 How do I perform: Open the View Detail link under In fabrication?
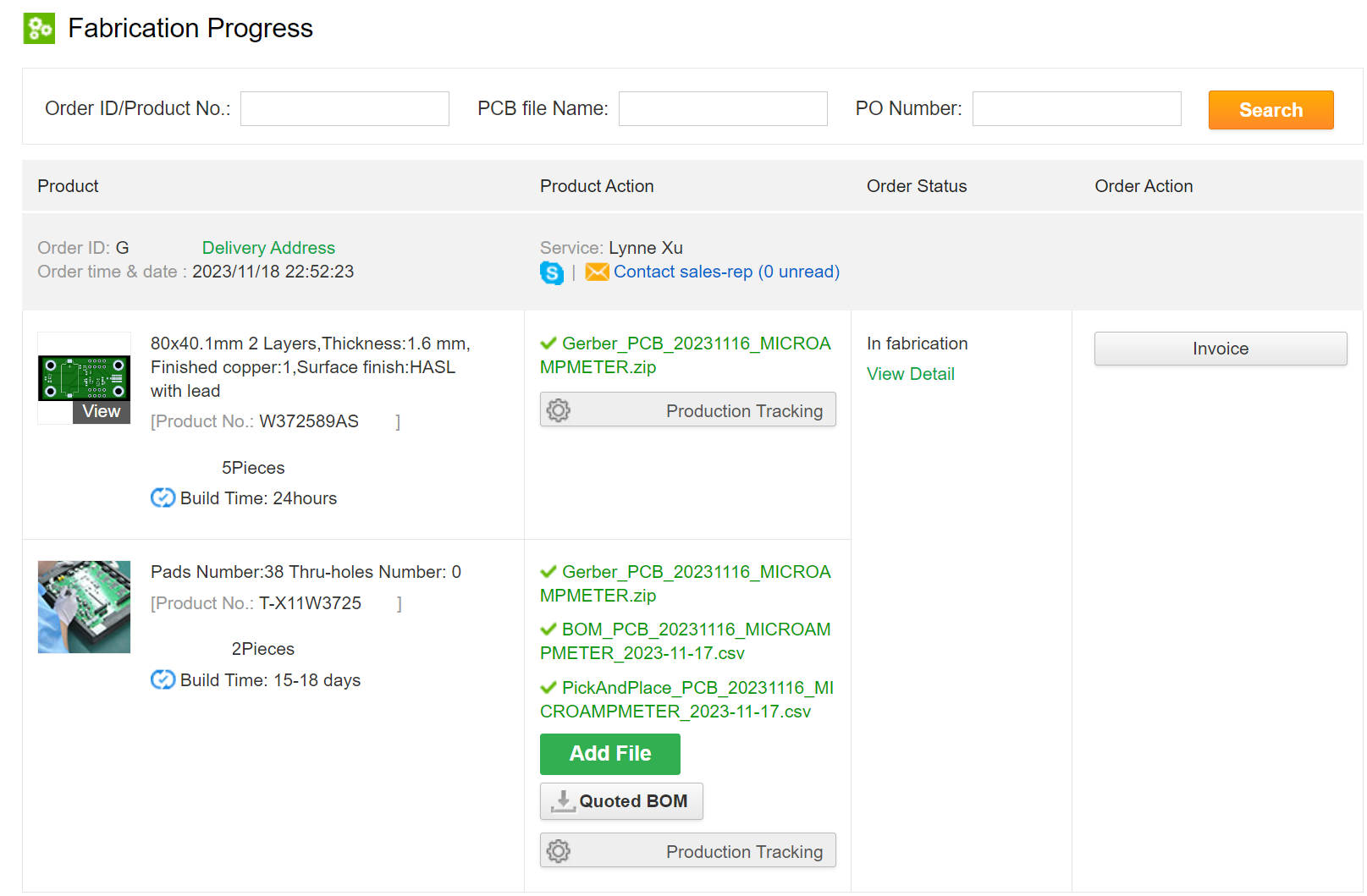pyautogui.click(x=910, y=374)
